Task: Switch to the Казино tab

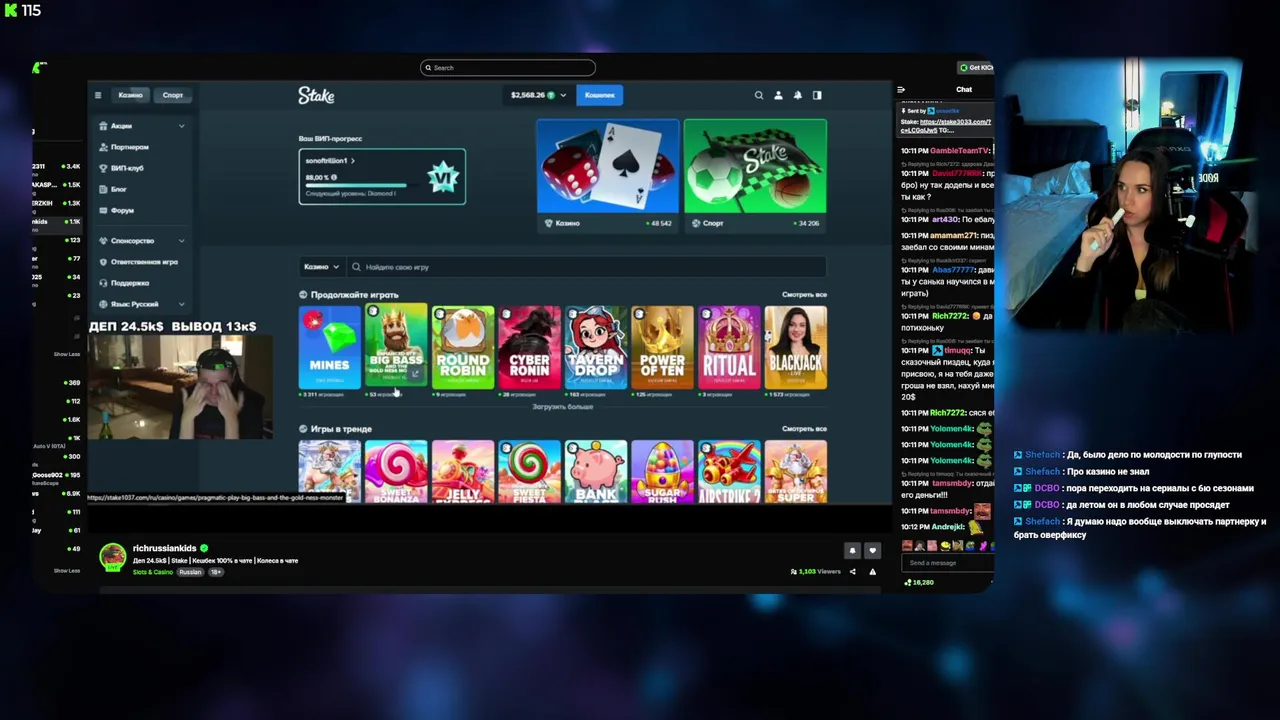Action: 131,95
